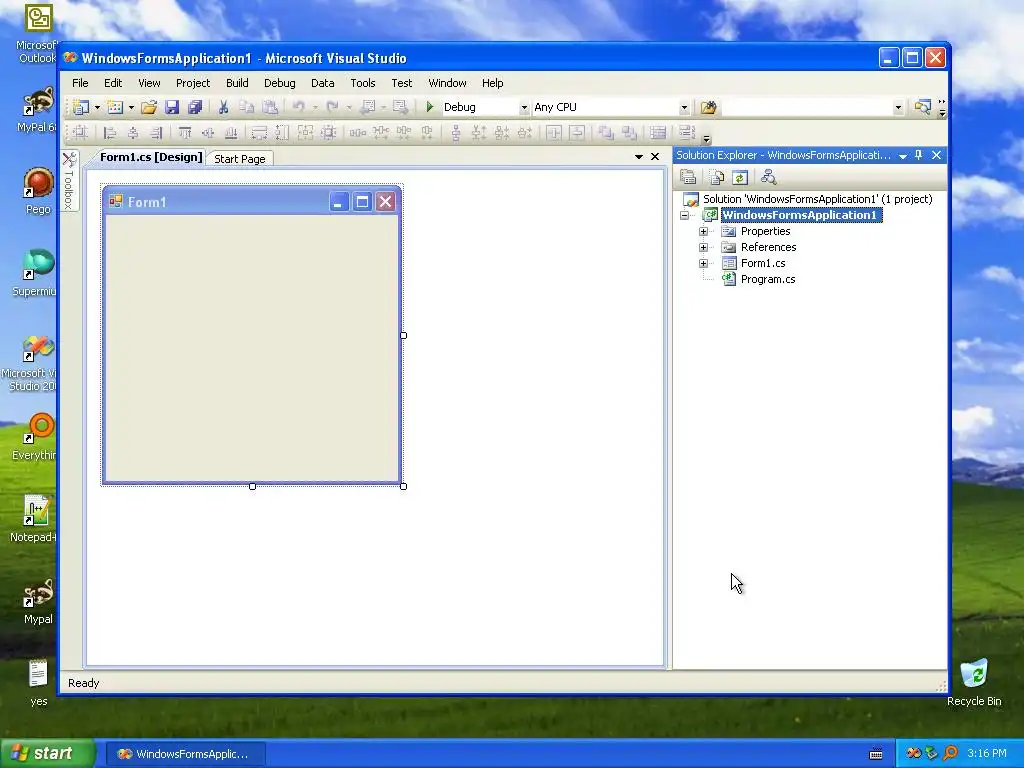Click inside the Find text box
This screenshot has width=1024, height=768.
[807, 107]
